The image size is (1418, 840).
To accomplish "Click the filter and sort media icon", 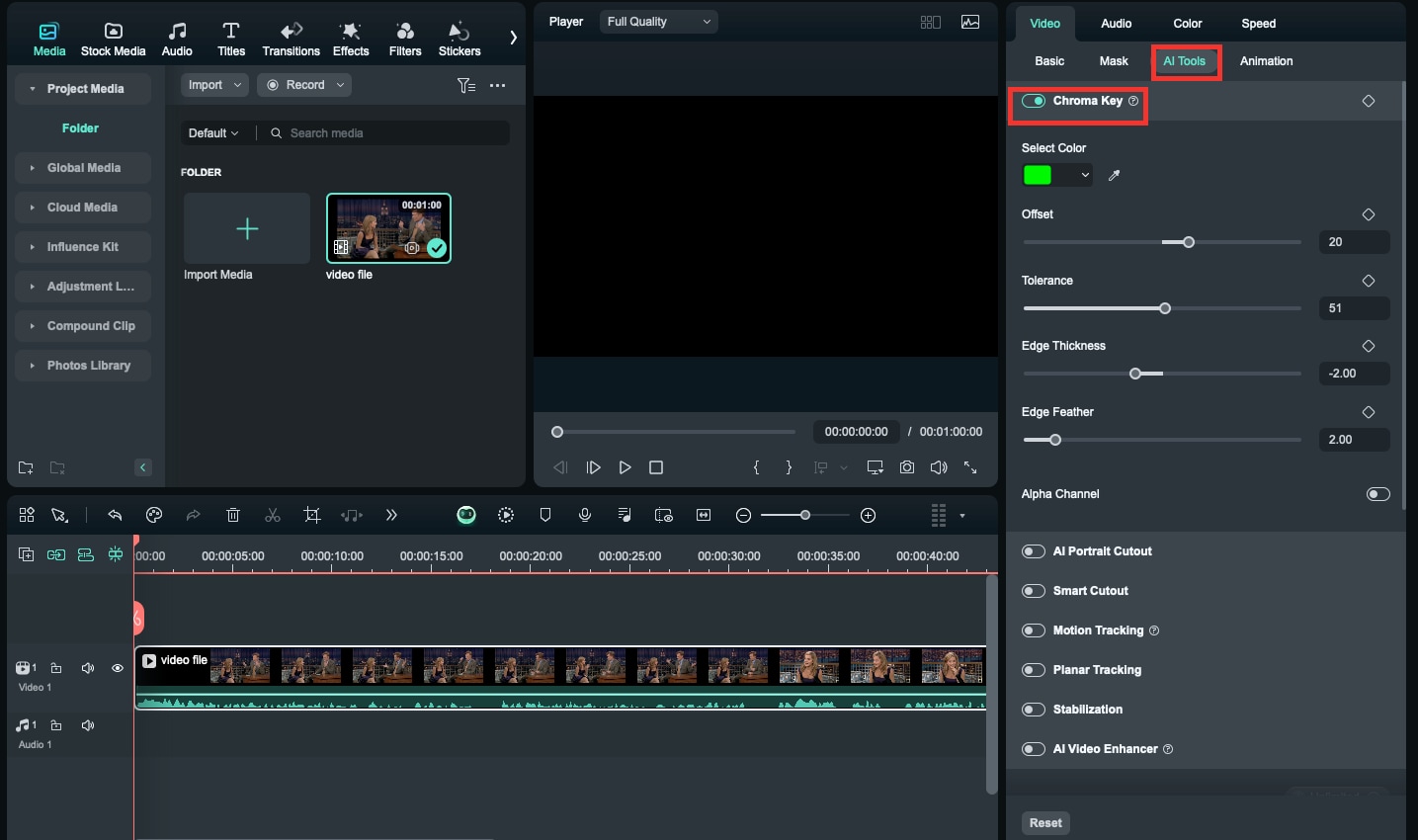I will [466, 86].
